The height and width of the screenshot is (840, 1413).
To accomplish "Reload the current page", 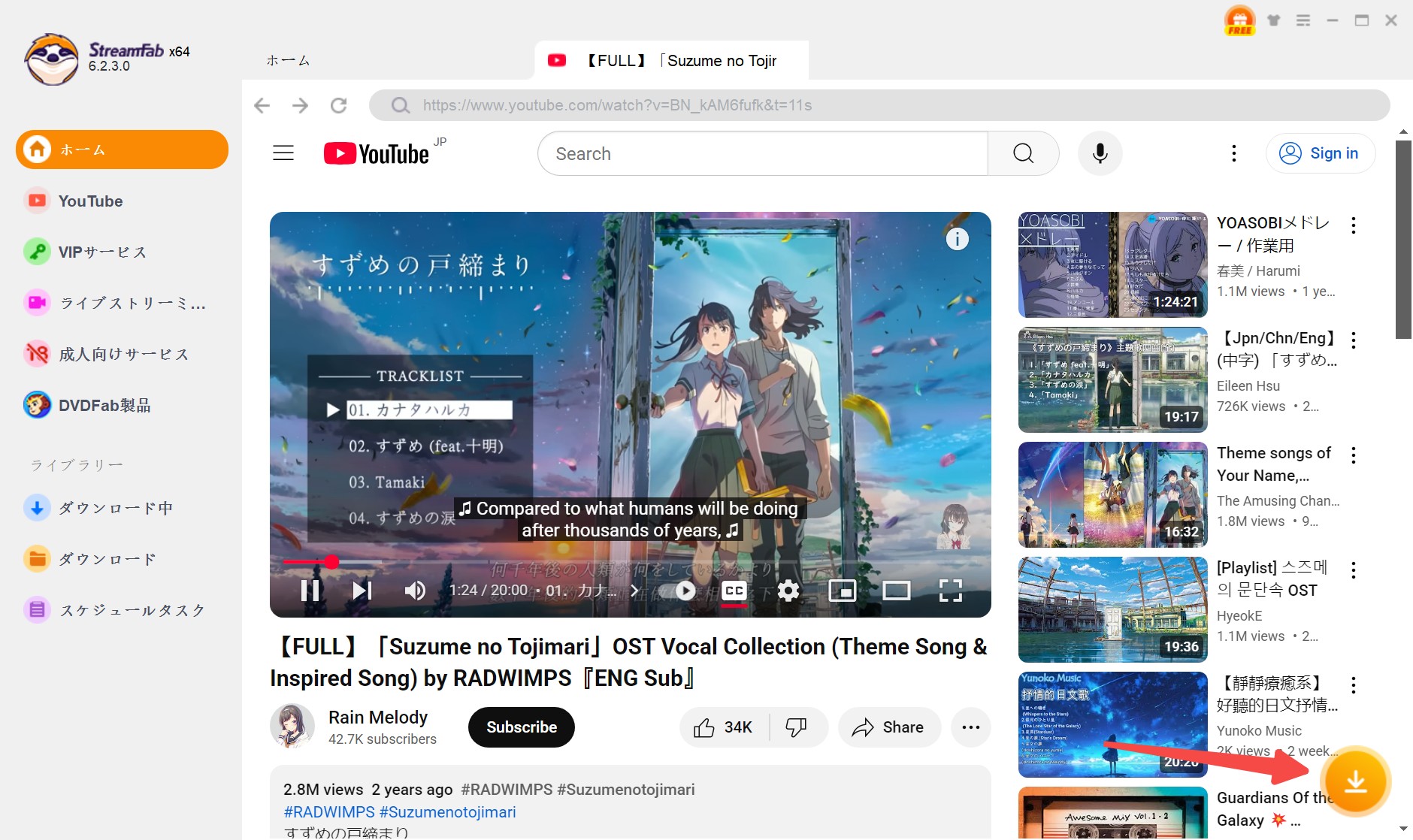I will (339, 105).
